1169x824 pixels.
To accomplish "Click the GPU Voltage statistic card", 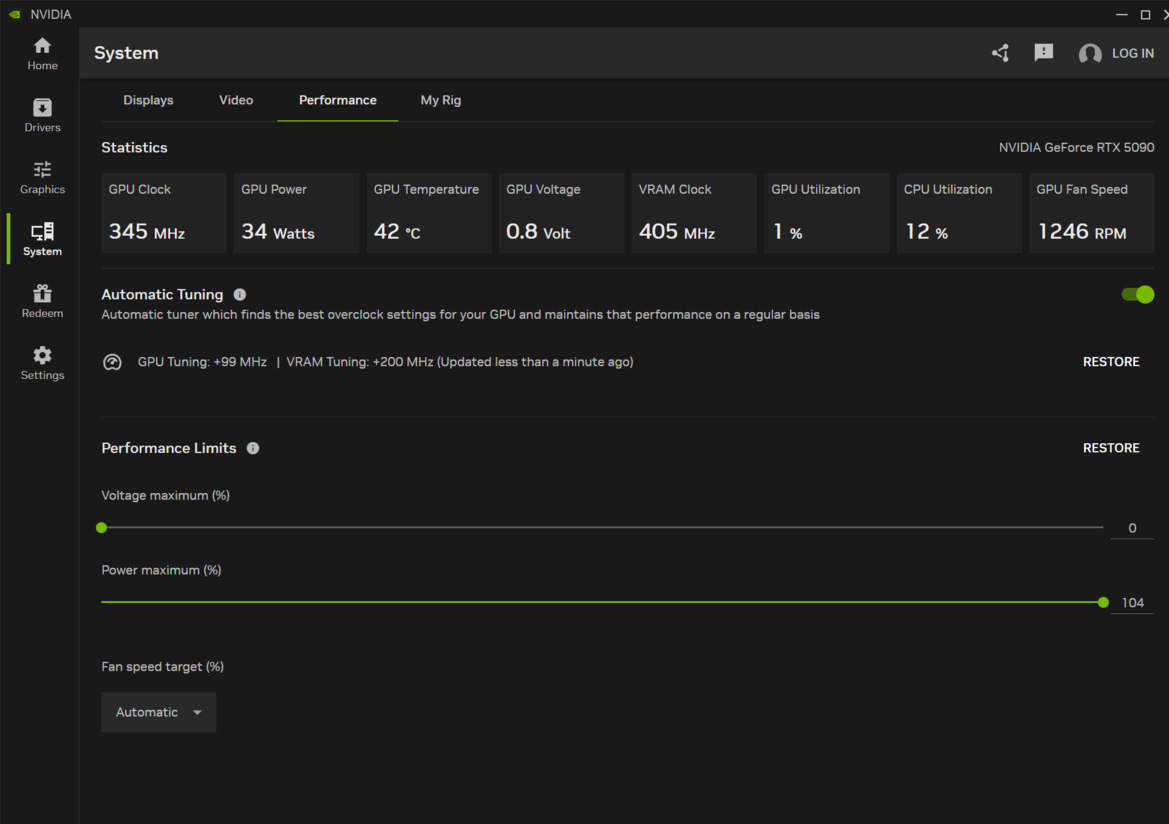I will coord(561,213).
